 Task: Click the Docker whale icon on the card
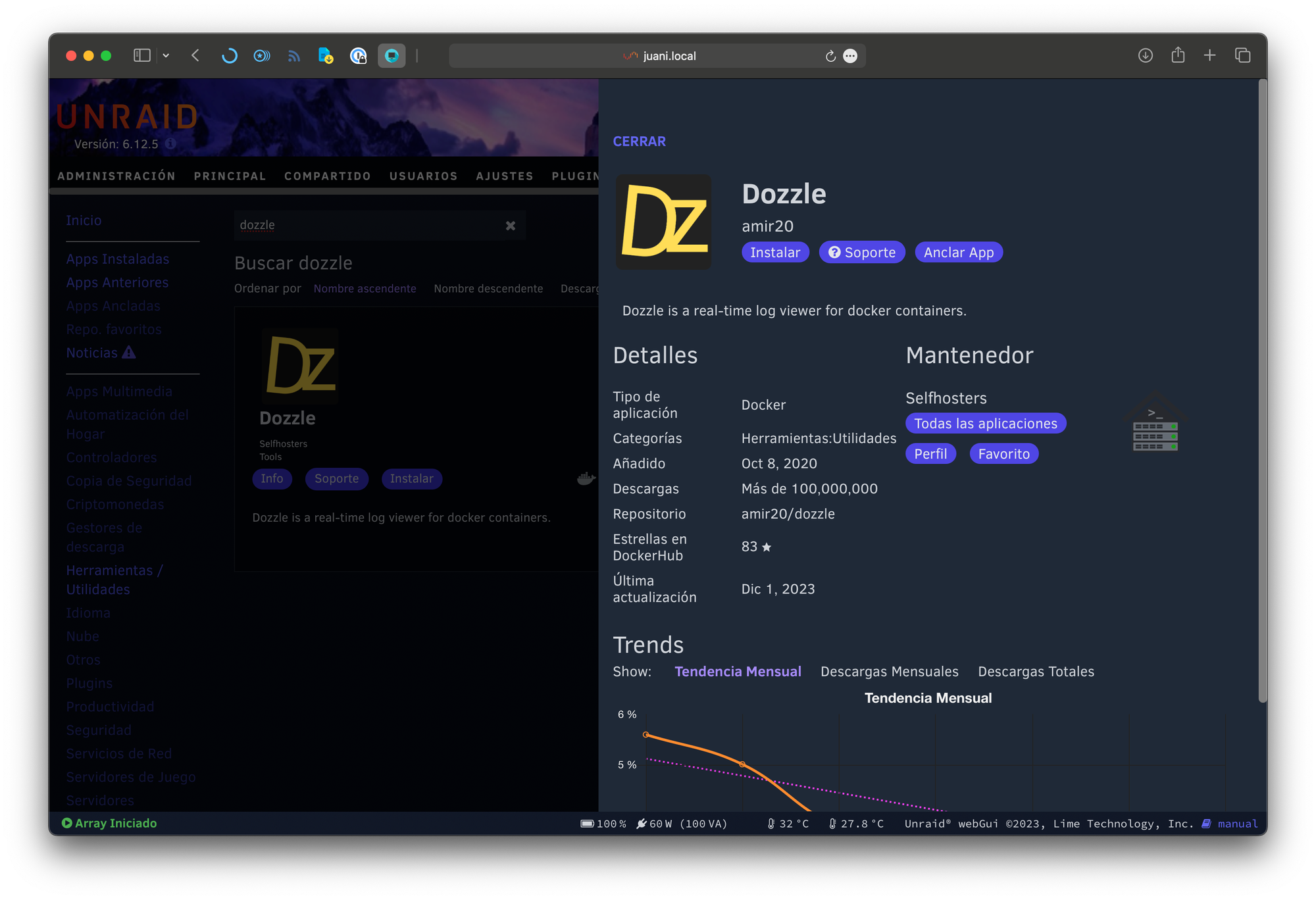pos(585,478)
